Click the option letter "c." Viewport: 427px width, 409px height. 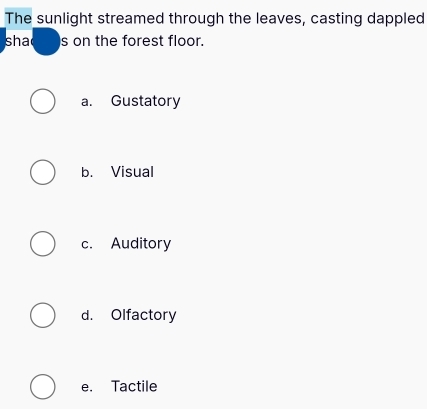tap(87, 244)
